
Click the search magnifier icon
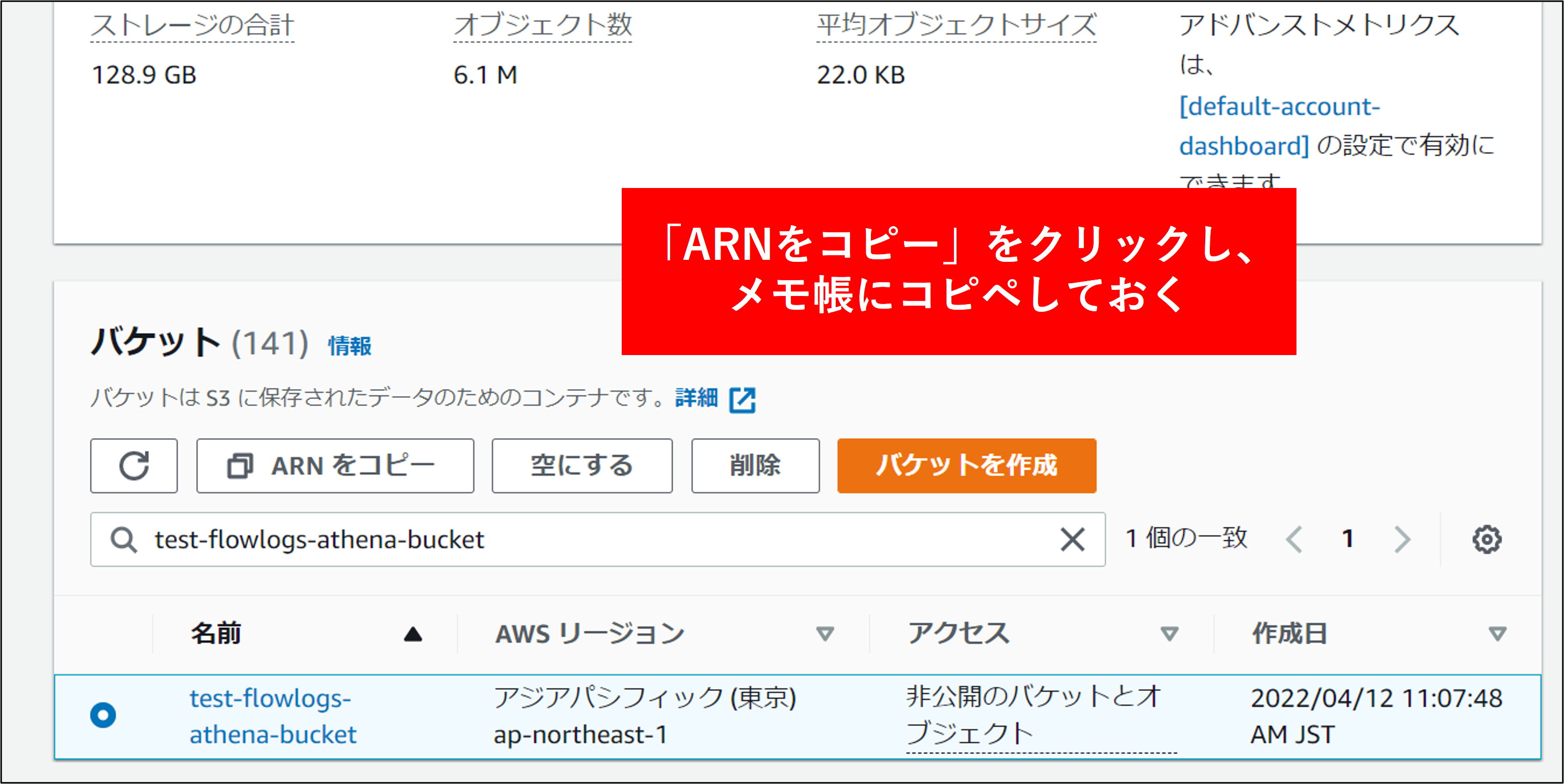click(123, 539)
